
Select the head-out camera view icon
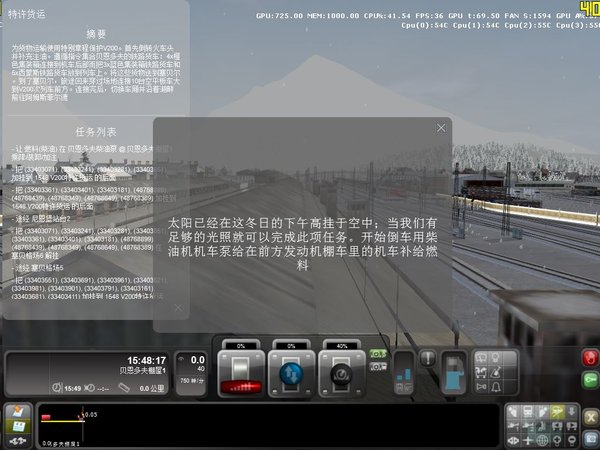(x=543, y=412)
